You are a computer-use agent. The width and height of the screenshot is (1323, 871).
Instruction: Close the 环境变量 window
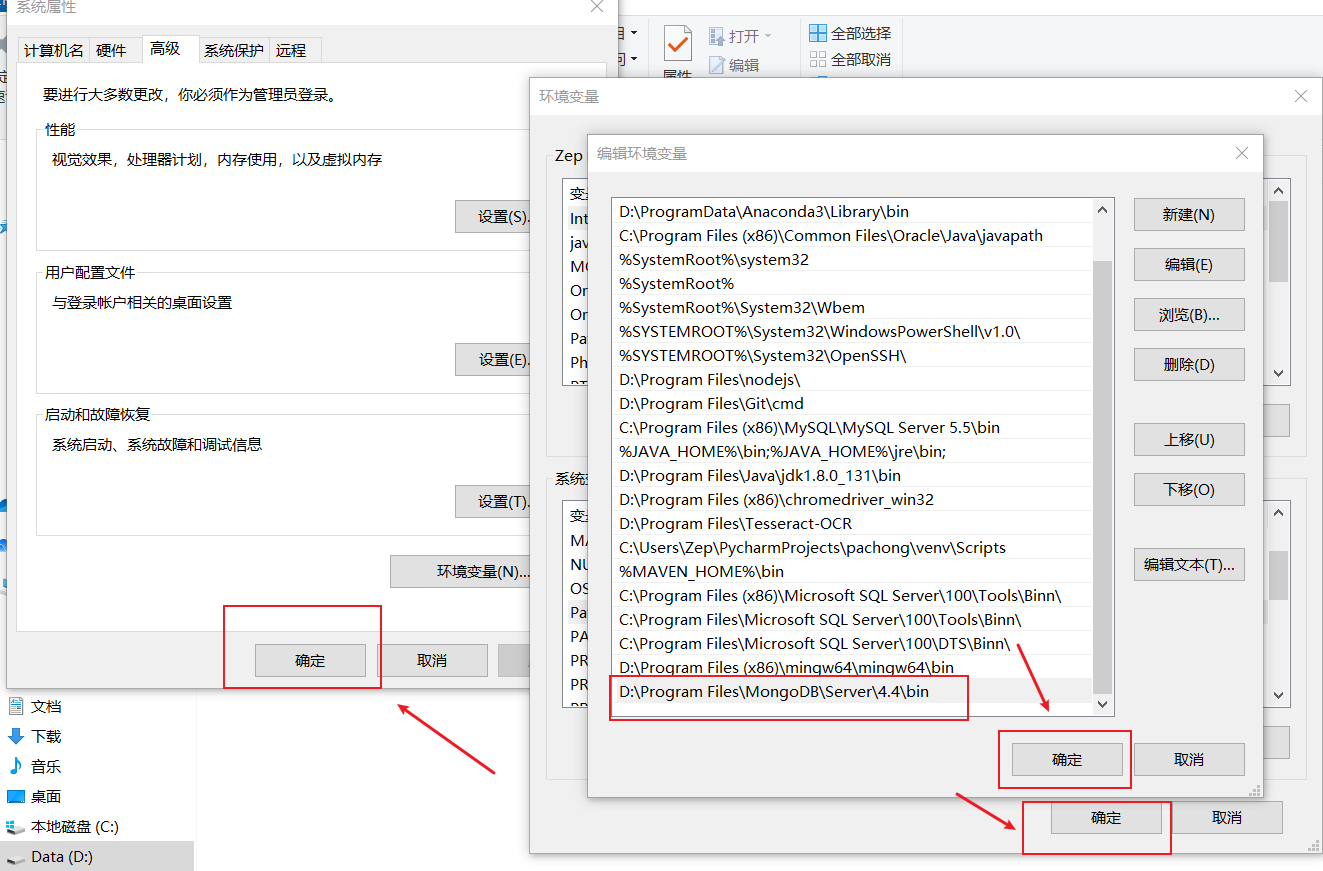tap(1300, 96)
